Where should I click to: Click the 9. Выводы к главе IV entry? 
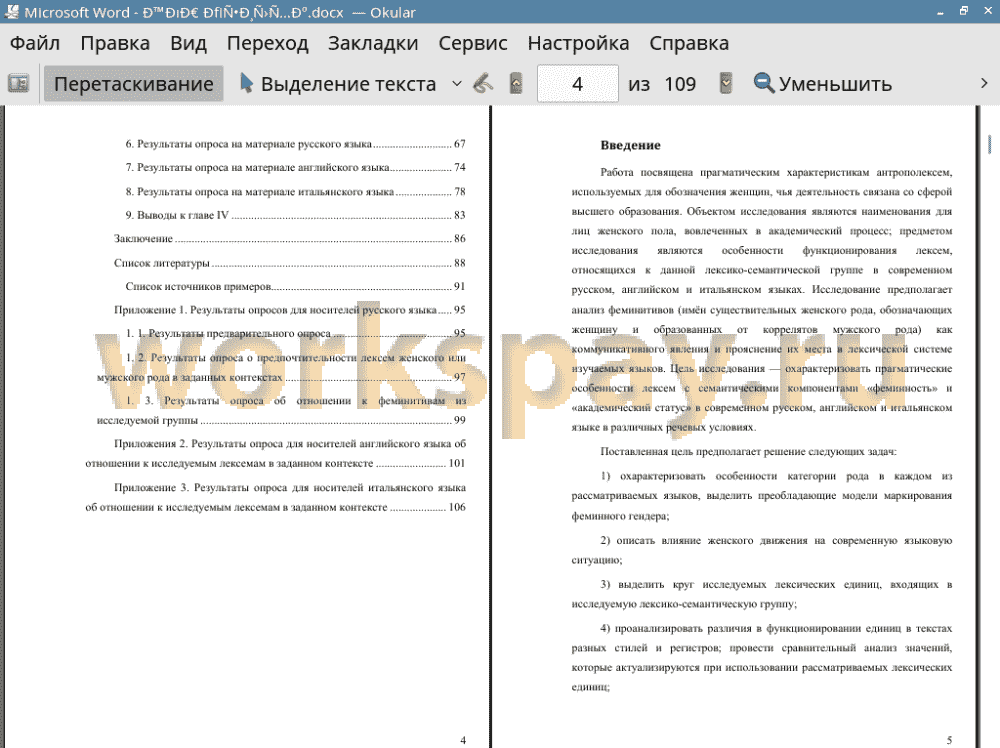(295, 215)
